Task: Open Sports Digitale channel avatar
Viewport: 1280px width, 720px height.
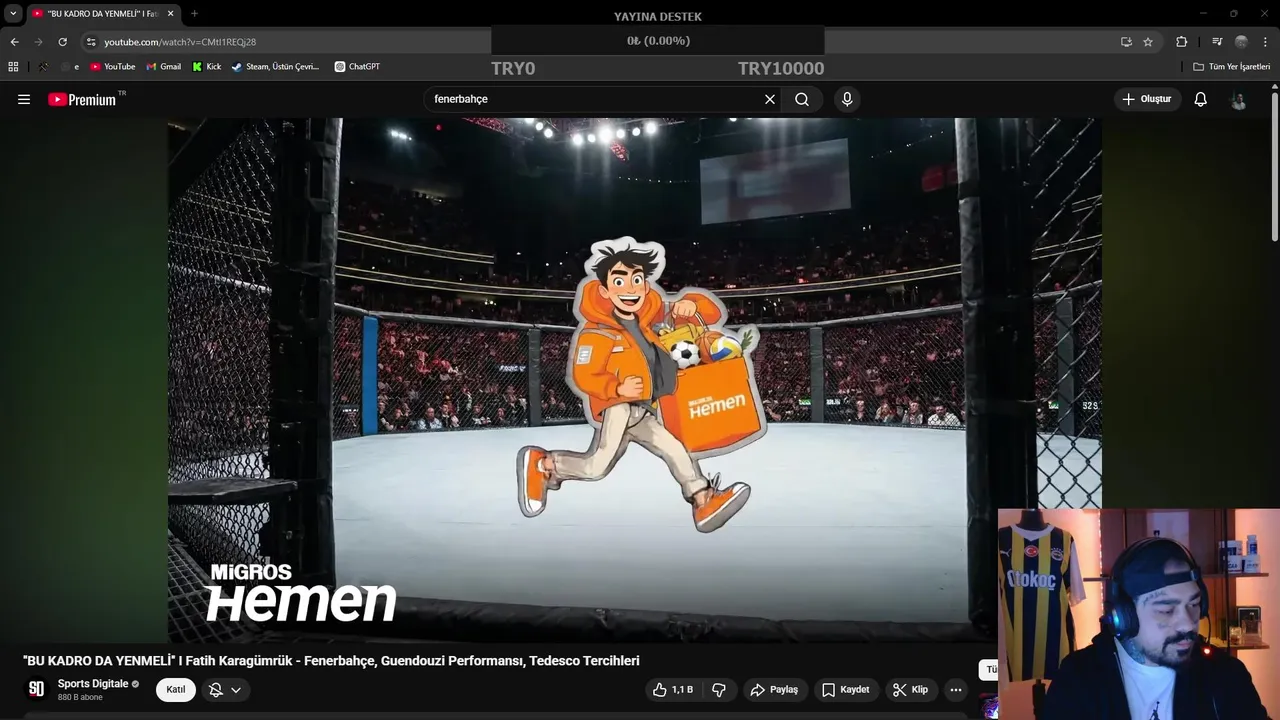Action: 37,689
